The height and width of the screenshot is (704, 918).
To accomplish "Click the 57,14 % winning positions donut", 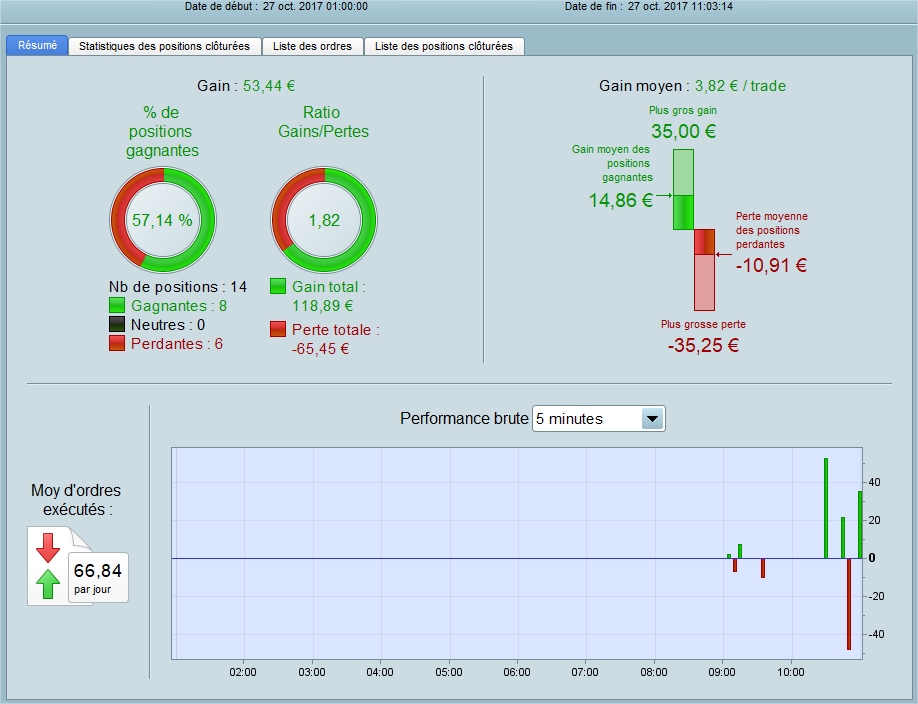I will tap(163, 220).
